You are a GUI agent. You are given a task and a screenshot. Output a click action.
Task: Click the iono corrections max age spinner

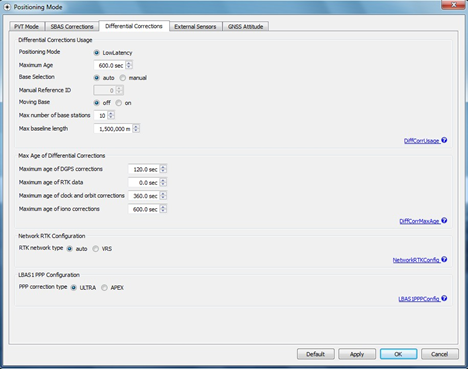pyautogui.click(x=163, y=209)
